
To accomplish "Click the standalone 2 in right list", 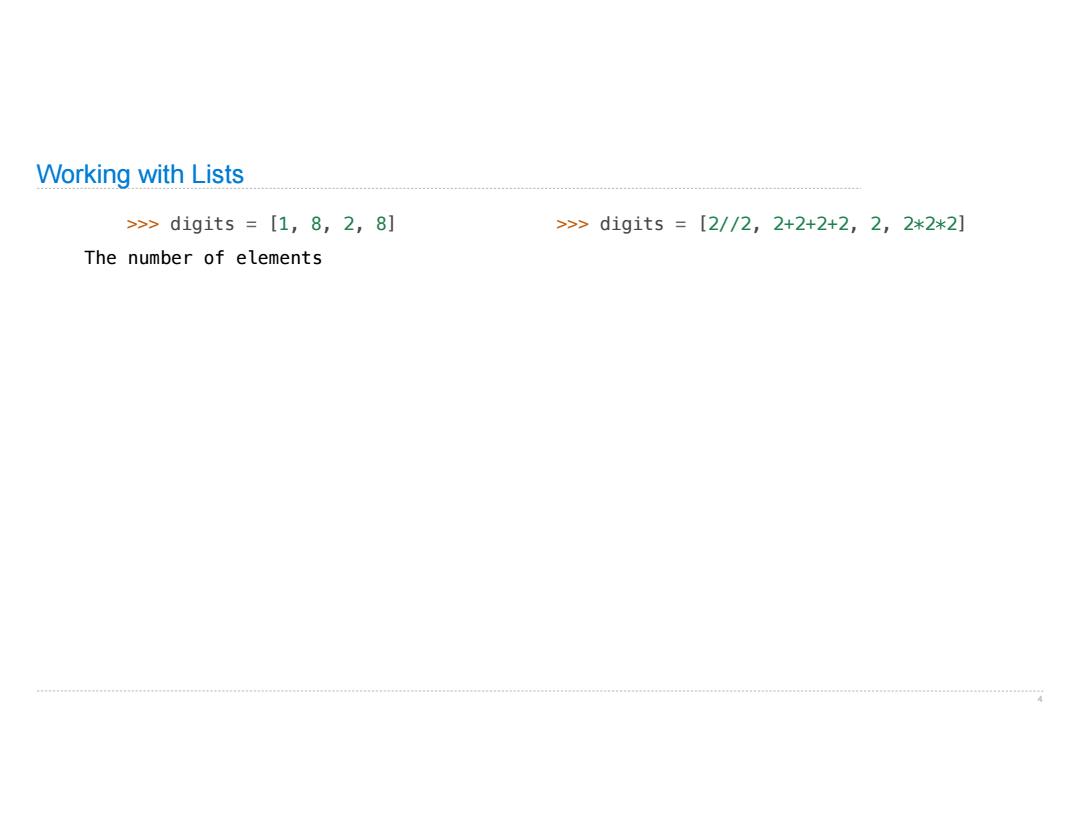I will pos(875,224).
